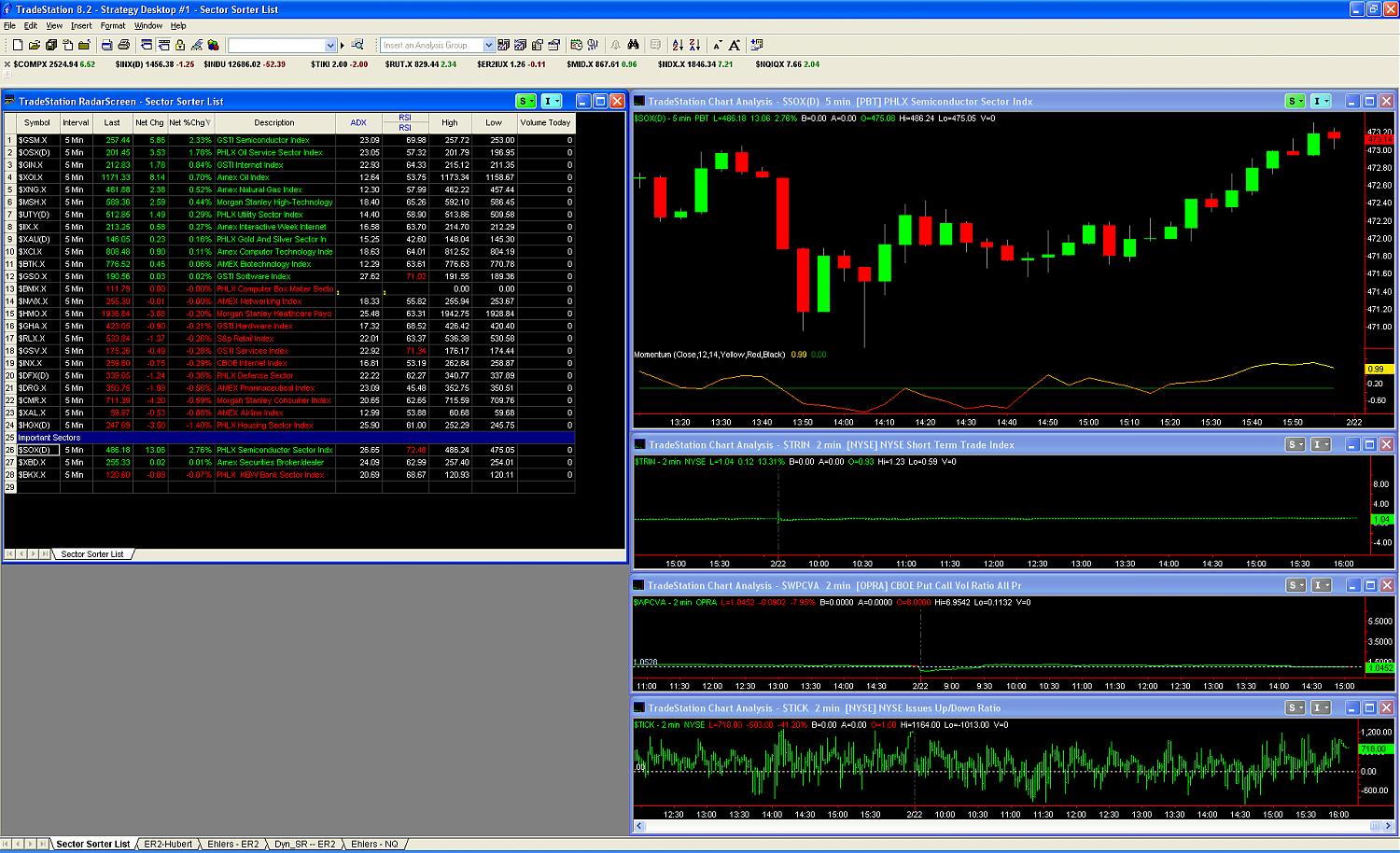1400x853 pixels.
Task: Click the cascade windows toolbar icon
Action: click(147, 45)
